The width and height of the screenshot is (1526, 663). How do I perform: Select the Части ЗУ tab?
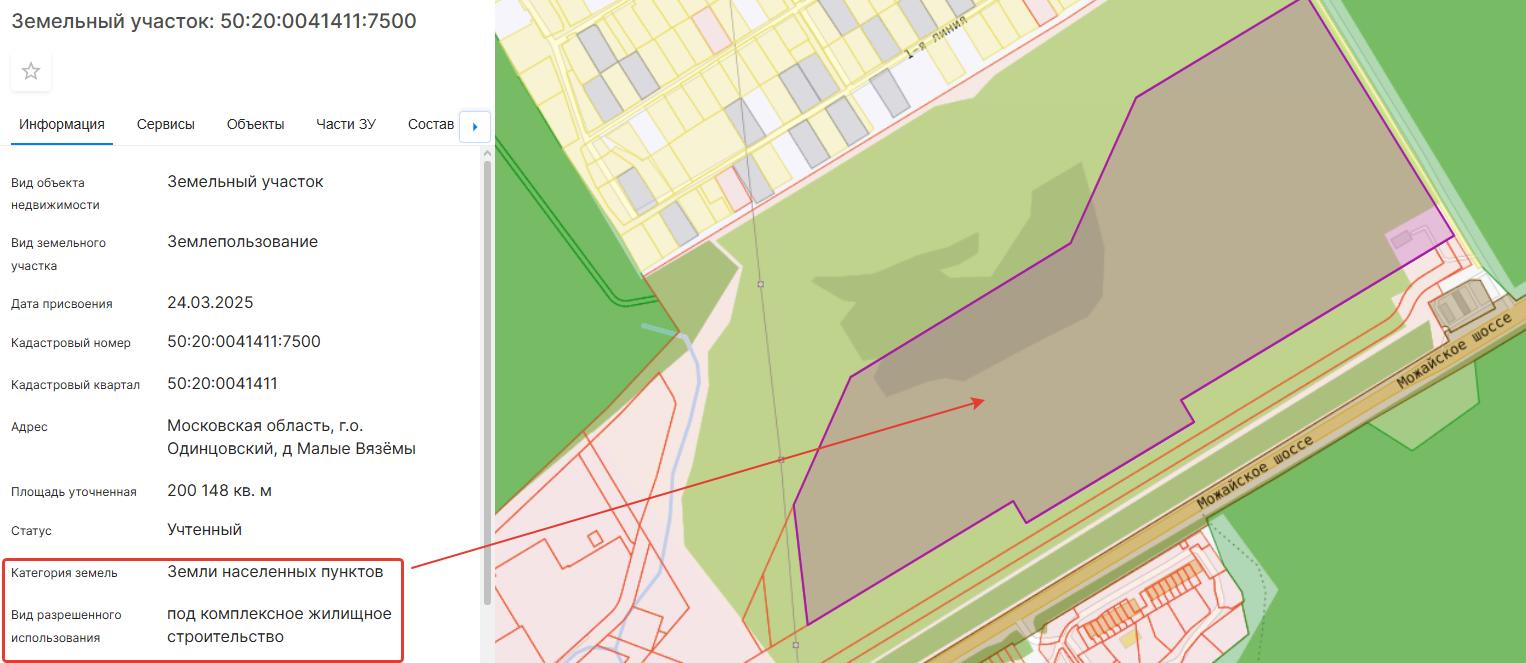coord(346,124)
